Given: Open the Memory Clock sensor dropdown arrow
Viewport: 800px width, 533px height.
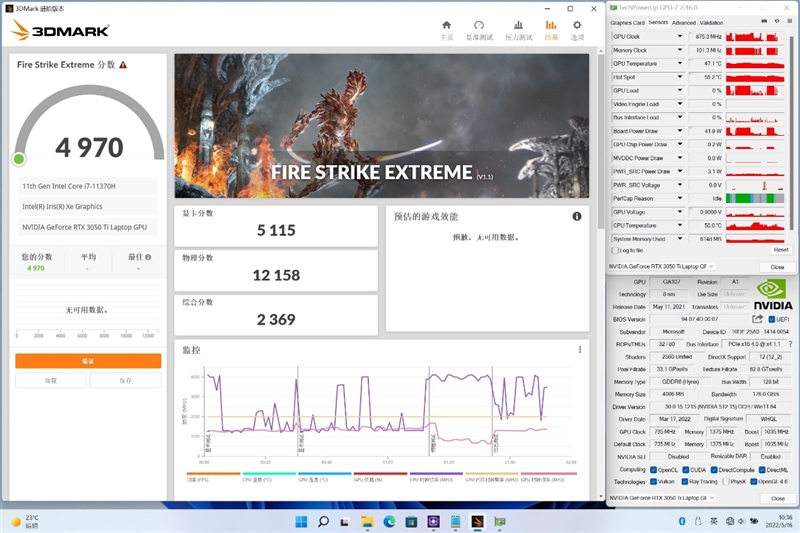Looking at the screenshot, I should click(680, 50).
